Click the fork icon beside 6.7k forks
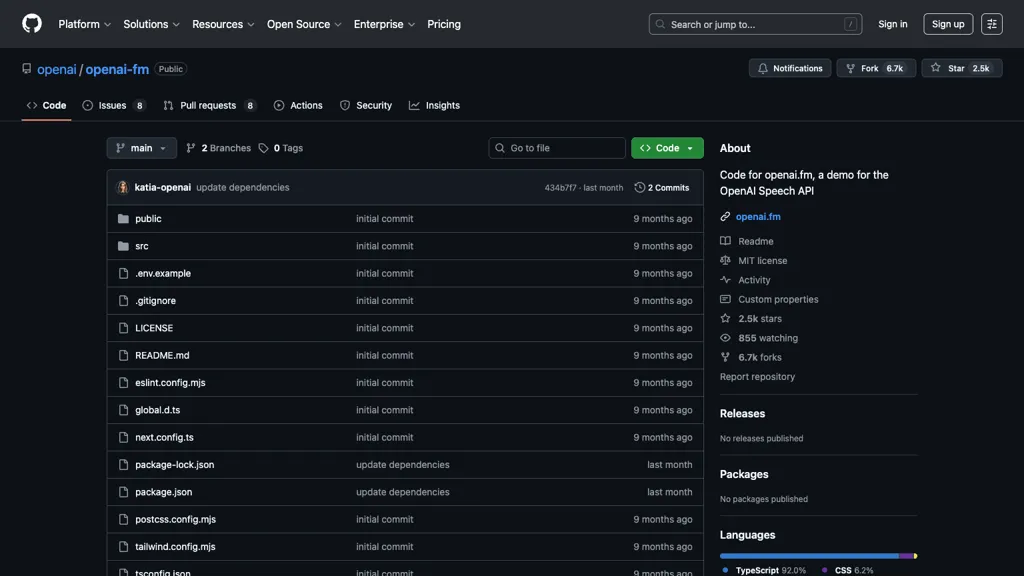This screenshot has height=576, width=1024. 725,357
